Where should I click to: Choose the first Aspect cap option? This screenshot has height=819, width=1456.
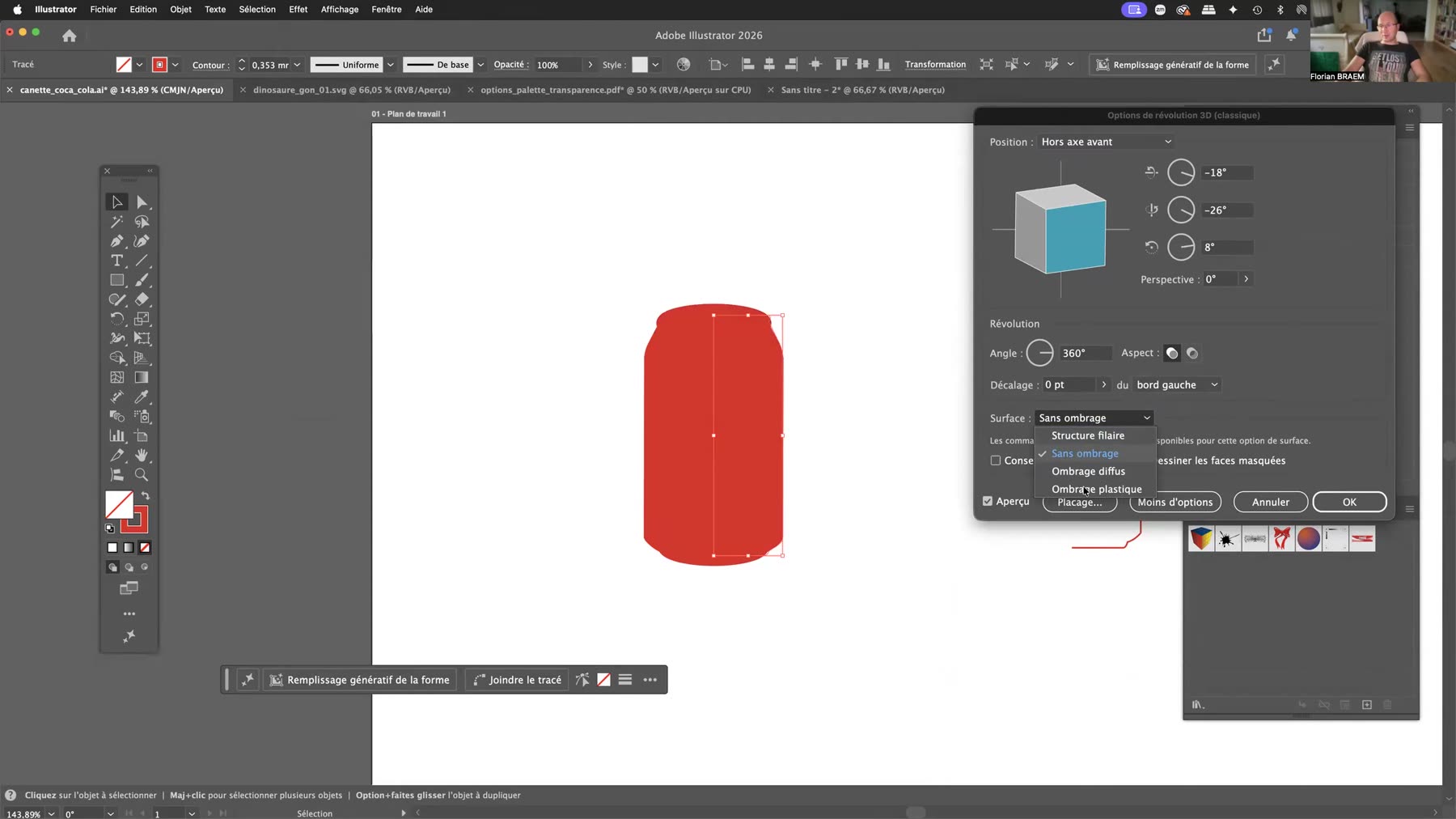(1172, 353)
